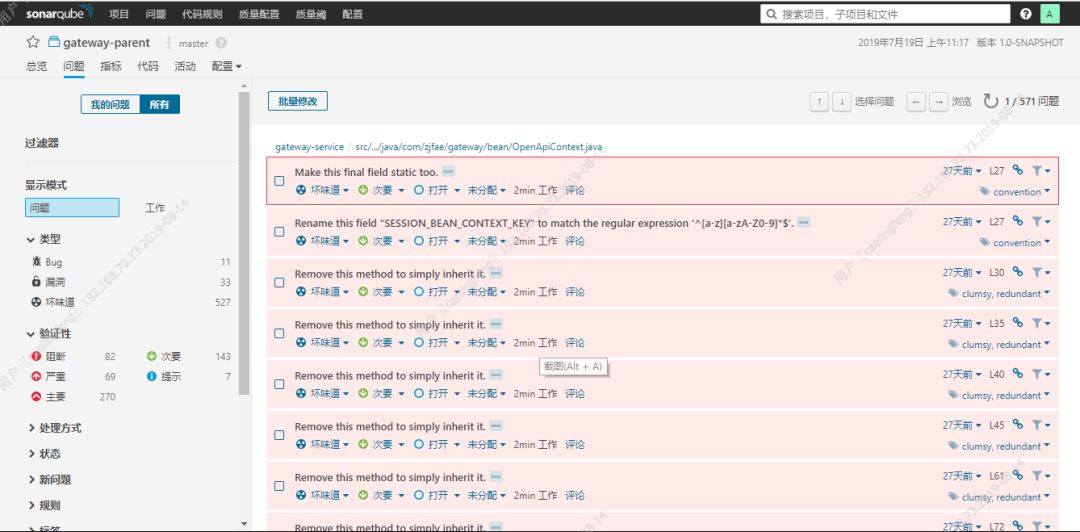Open the gateway-service breadcrumb link

coord(309,147)
